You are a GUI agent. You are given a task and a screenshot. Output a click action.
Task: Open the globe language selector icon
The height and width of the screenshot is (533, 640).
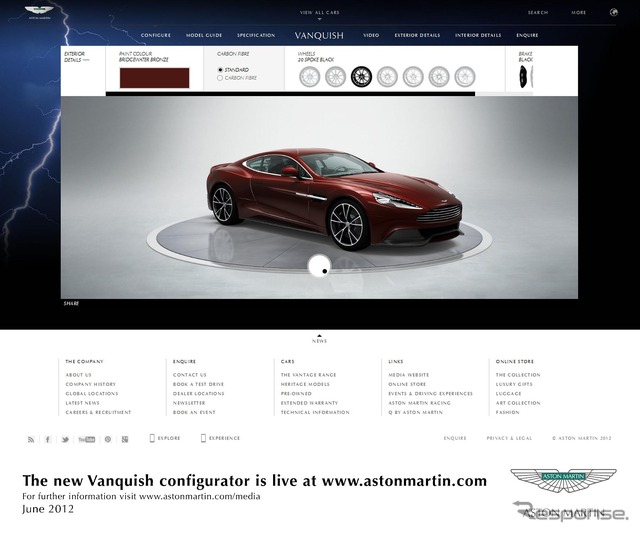tap(613, 12)
